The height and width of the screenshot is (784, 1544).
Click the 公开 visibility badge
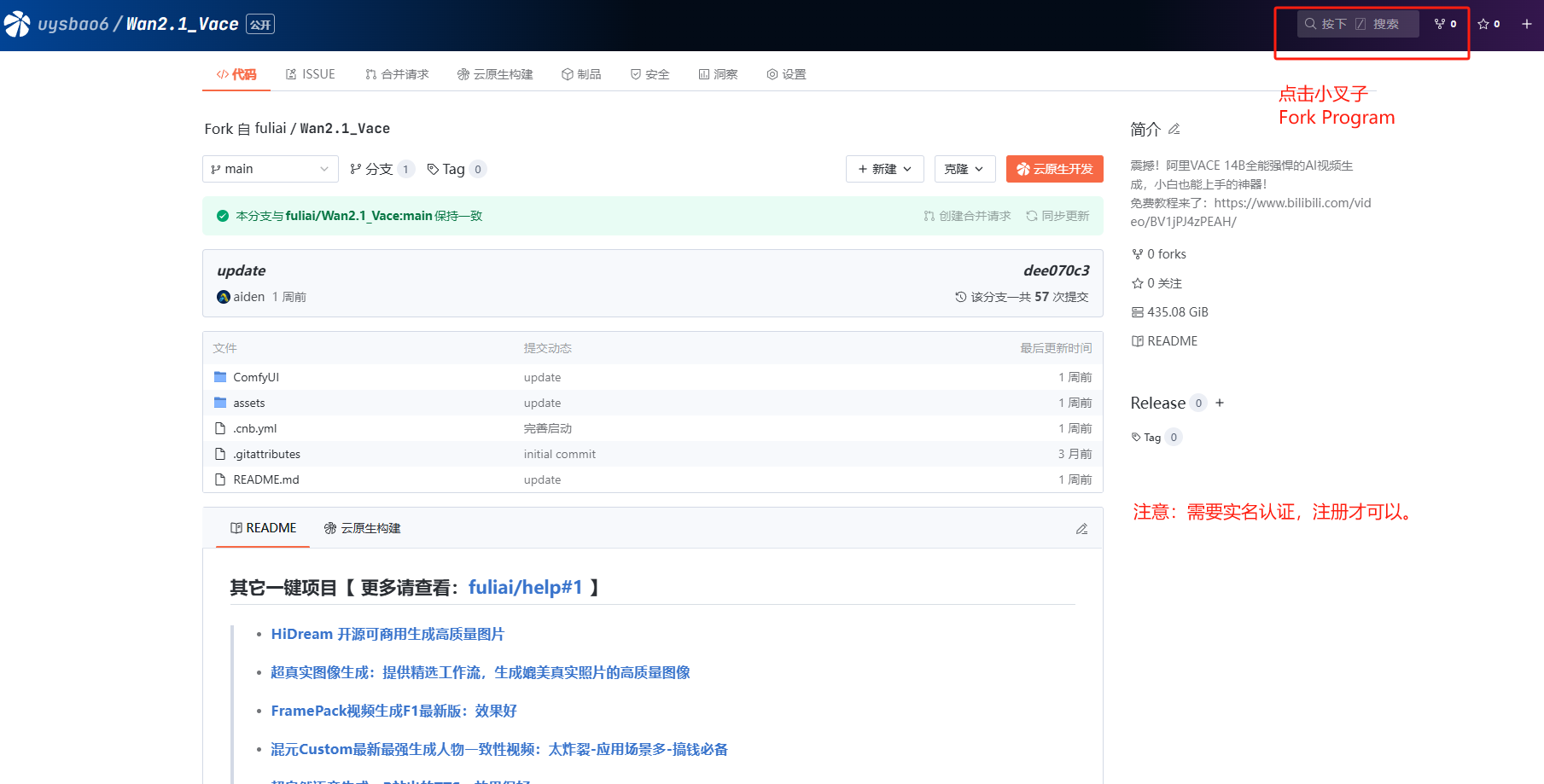(x=260, y=24)
